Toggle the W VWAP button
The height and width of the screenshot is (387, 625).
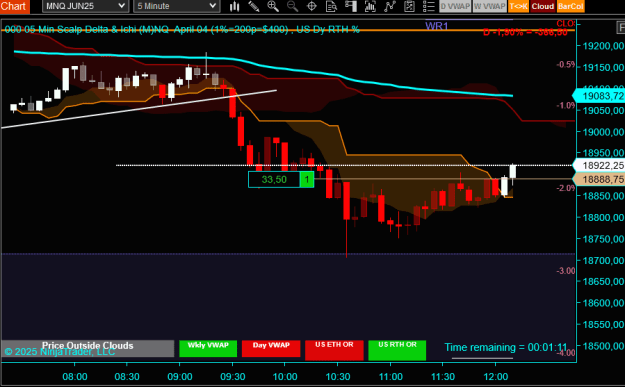(x=489, y=6)
